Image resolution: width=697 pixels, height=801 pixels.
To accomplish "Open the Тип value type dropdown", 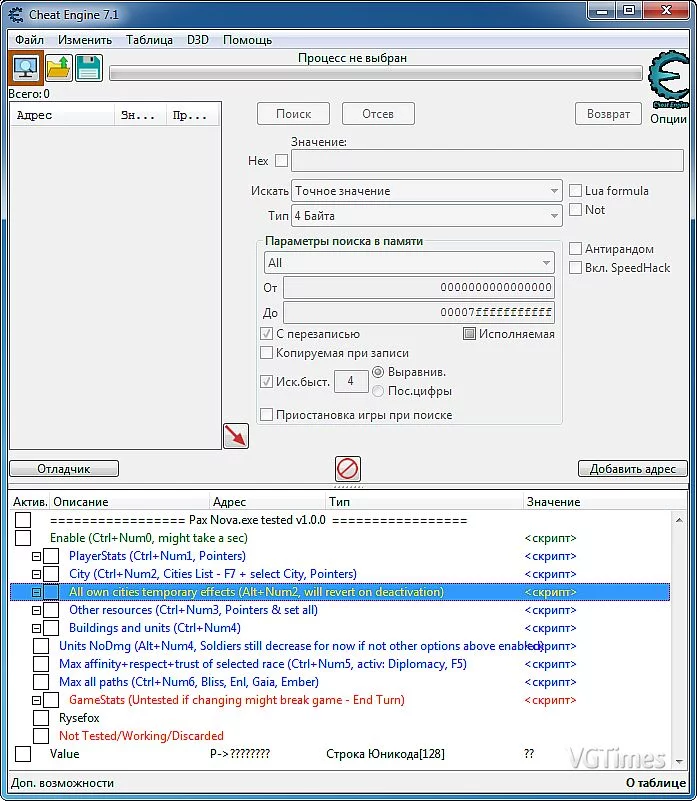I will (427, 216).
